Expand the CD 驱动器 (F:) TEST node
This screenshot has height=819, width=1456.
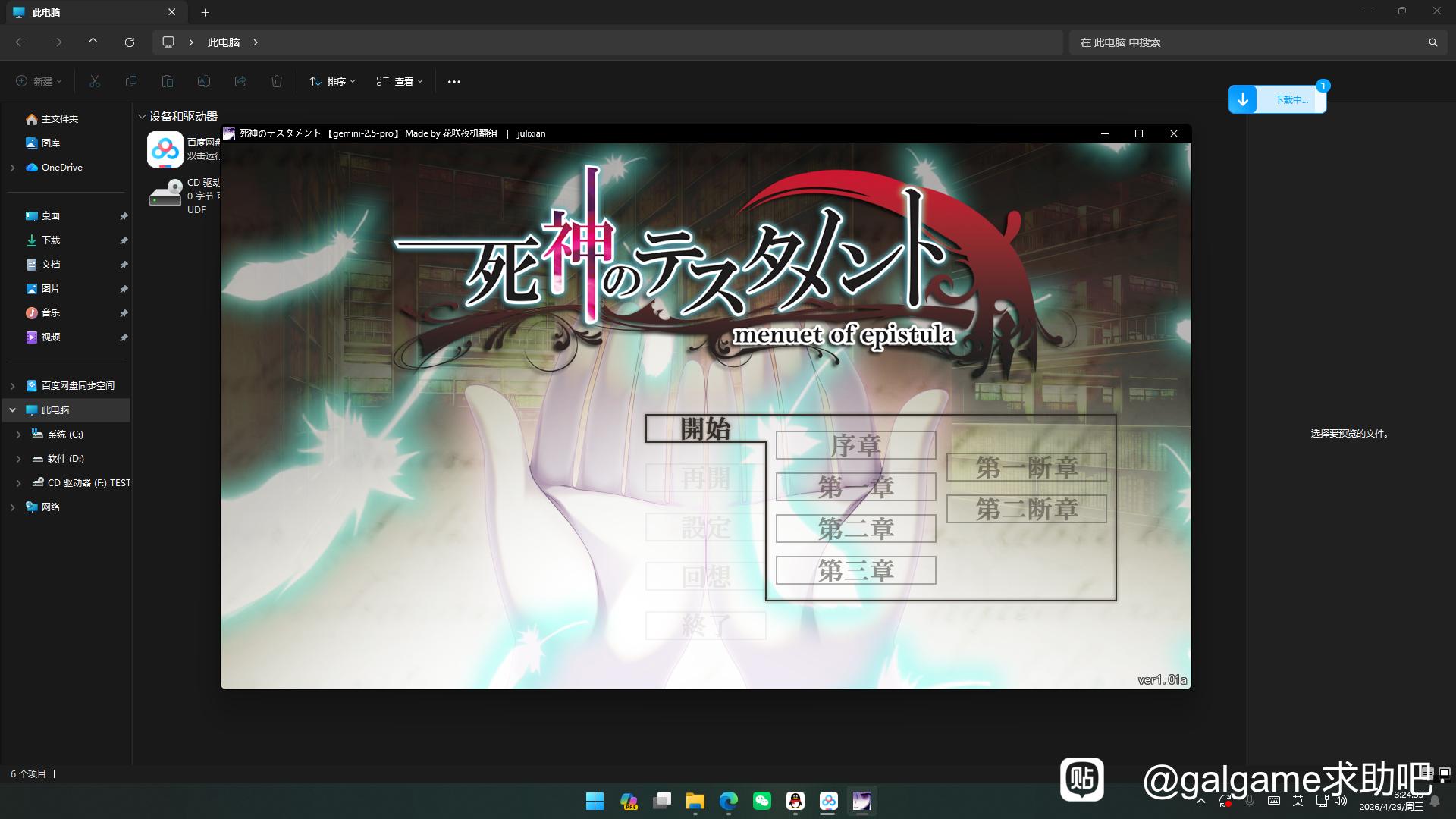pos(19,483)
